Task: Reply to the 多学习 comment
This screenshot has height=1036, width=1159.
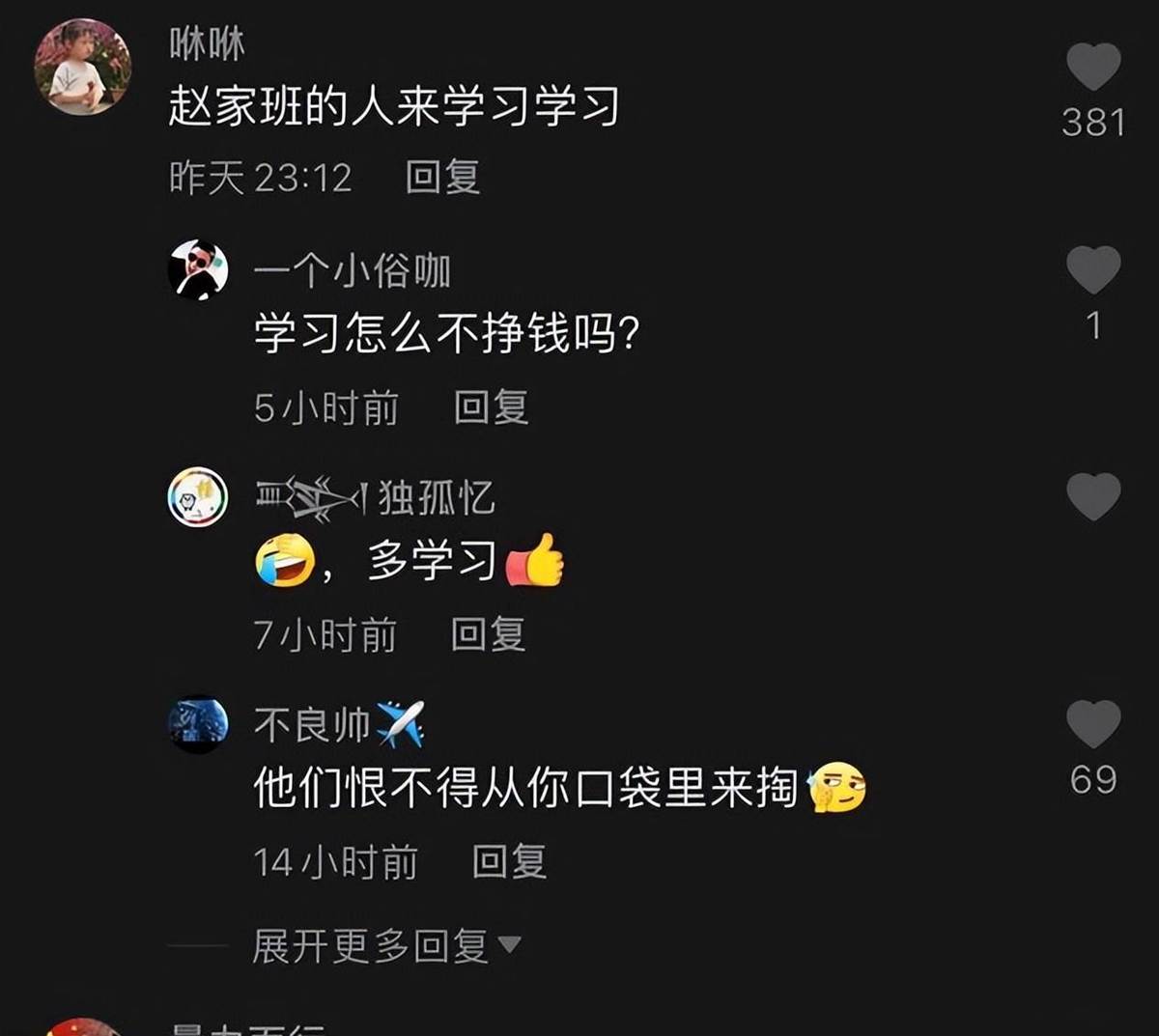Action: pyautogui.click(x=488, y=634)
